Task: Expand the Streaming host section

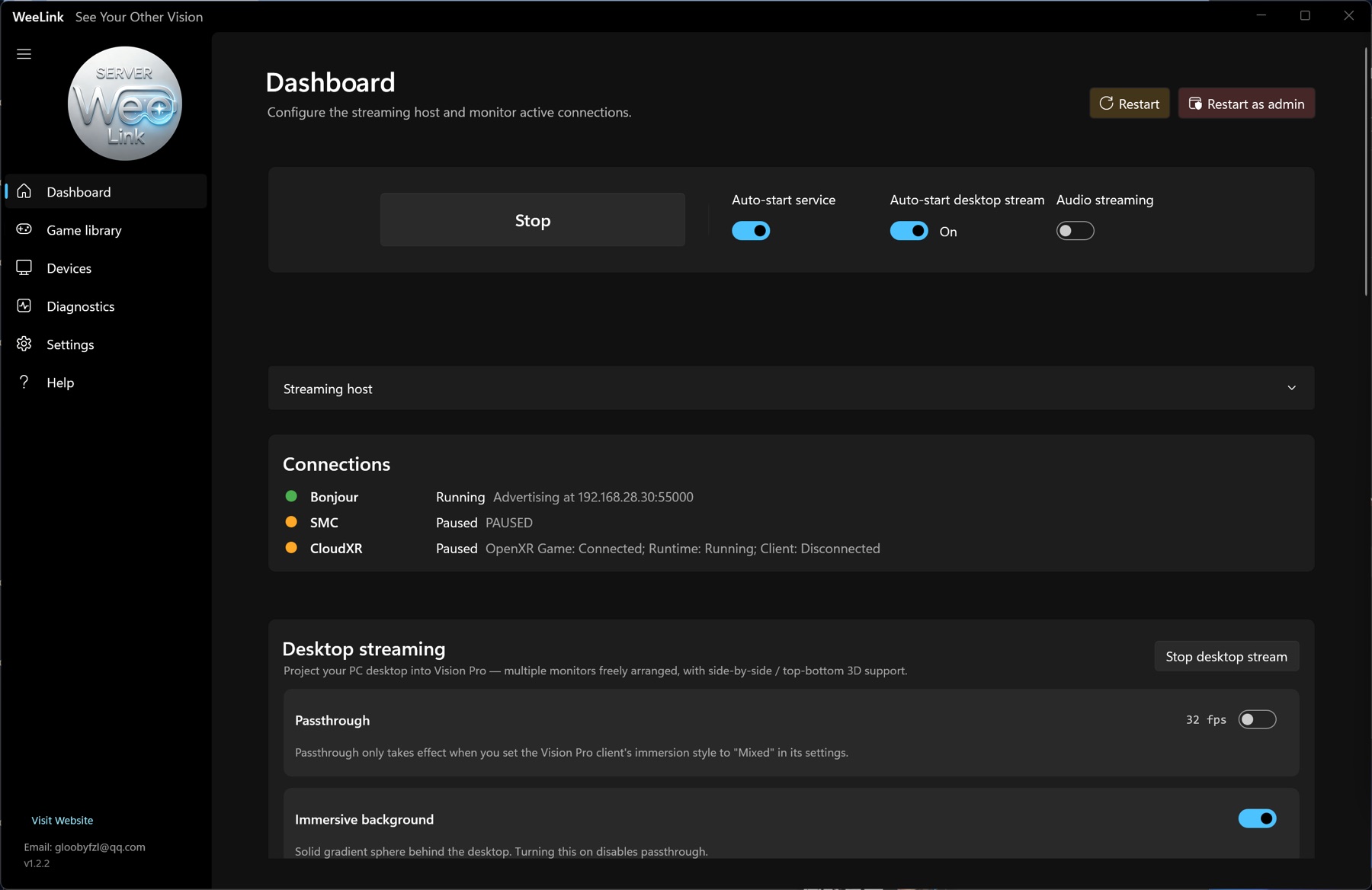Action: [x=790, y=389]
